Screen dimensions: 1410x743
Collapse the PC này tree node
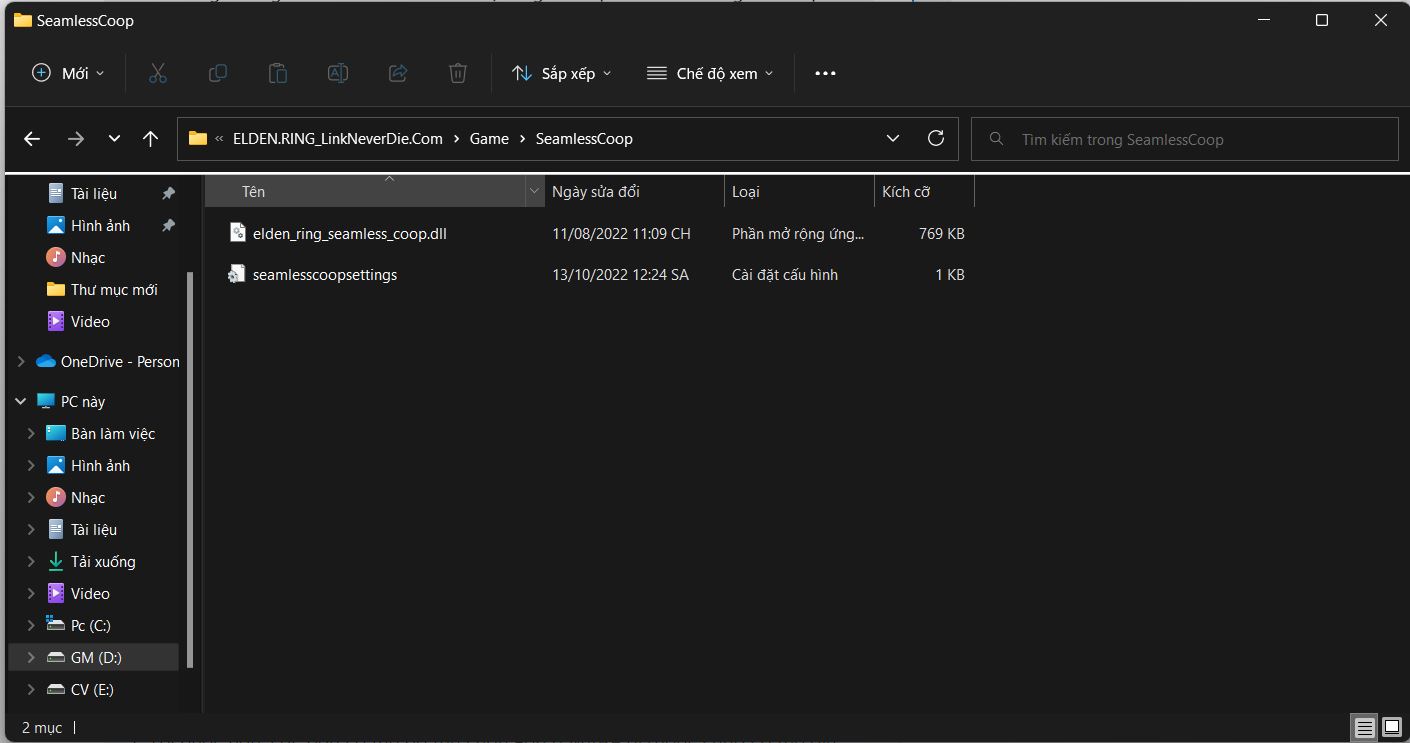click(x=21, y=401)
